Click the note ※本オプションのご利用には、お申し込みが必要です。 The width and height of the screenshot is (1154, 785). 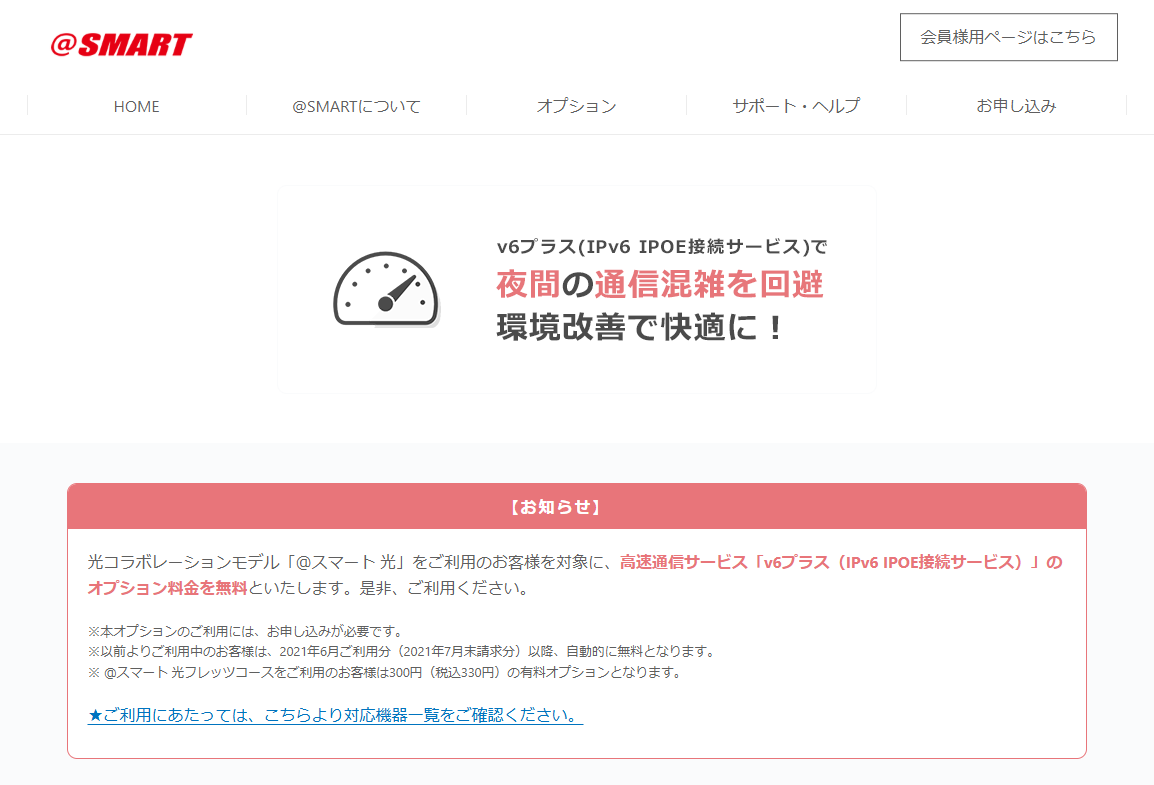(247, 631)
